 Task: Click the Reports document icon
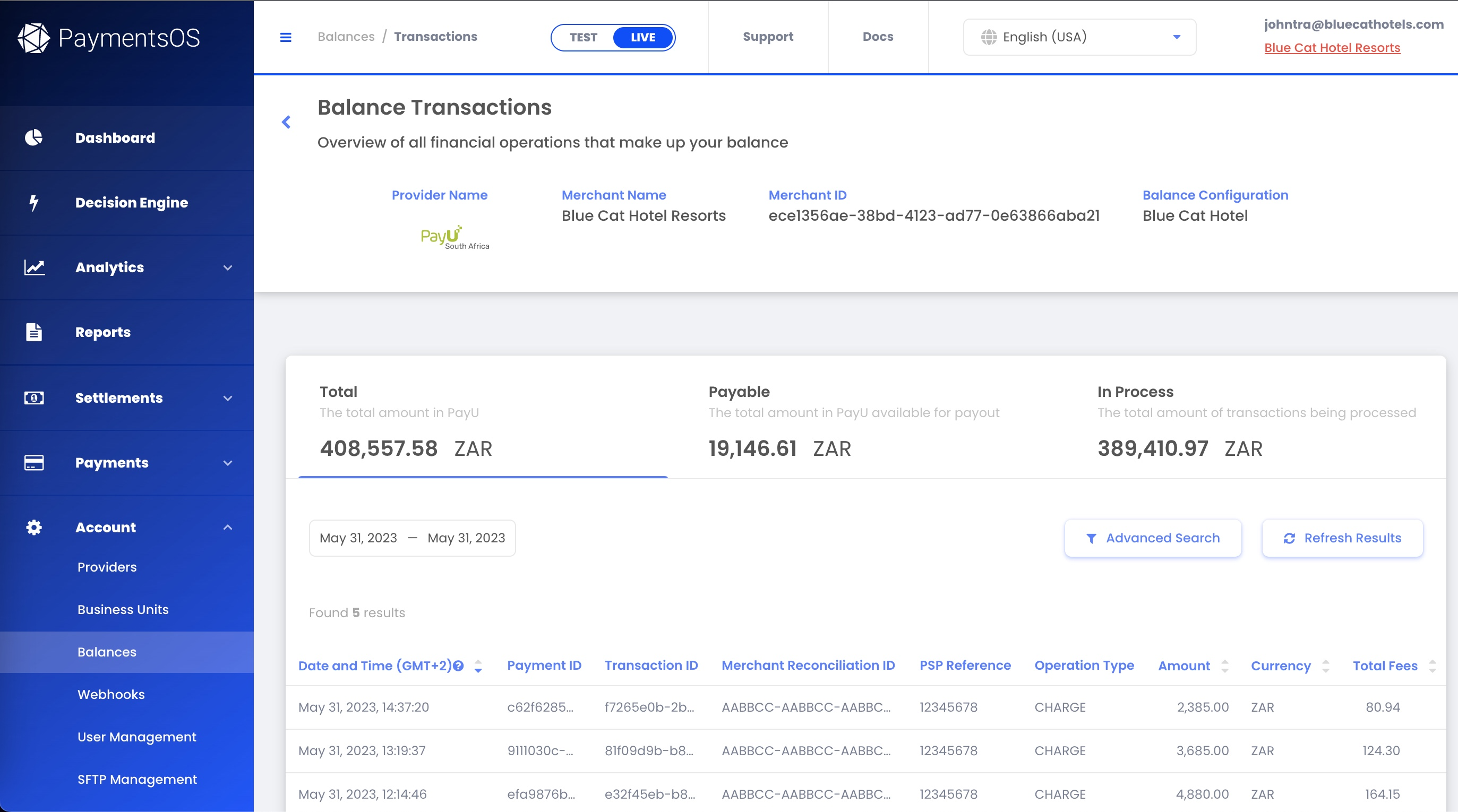coord(34,332)
